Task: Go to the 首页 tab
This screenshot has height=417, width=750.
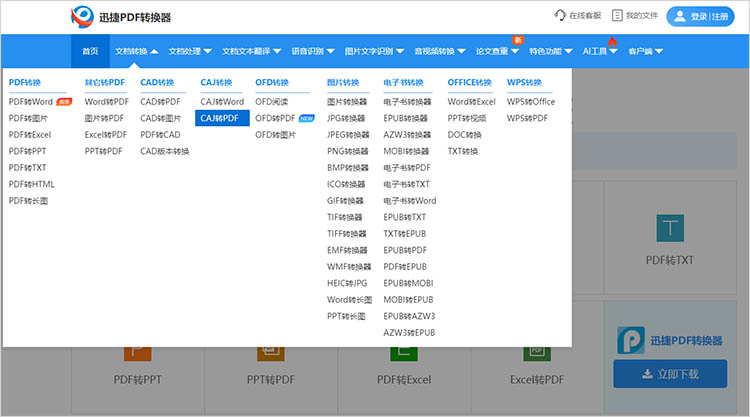Action: pyautogui.click(x=90, y=51)
